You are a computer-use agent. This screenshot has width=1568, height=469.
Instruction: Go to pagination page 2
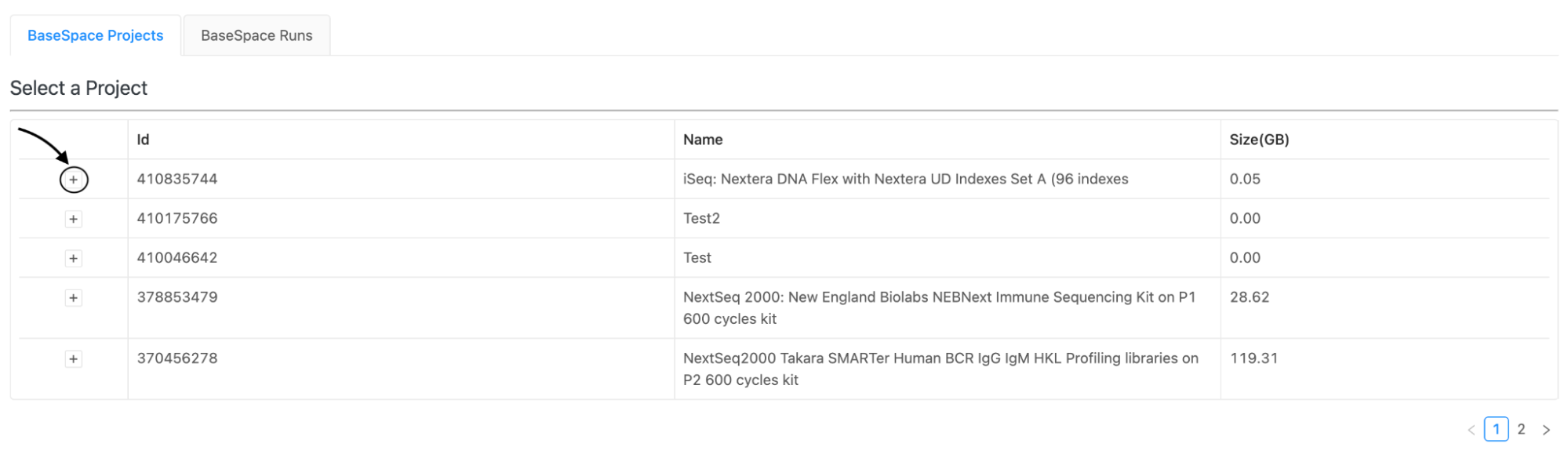pos(1521,429)
